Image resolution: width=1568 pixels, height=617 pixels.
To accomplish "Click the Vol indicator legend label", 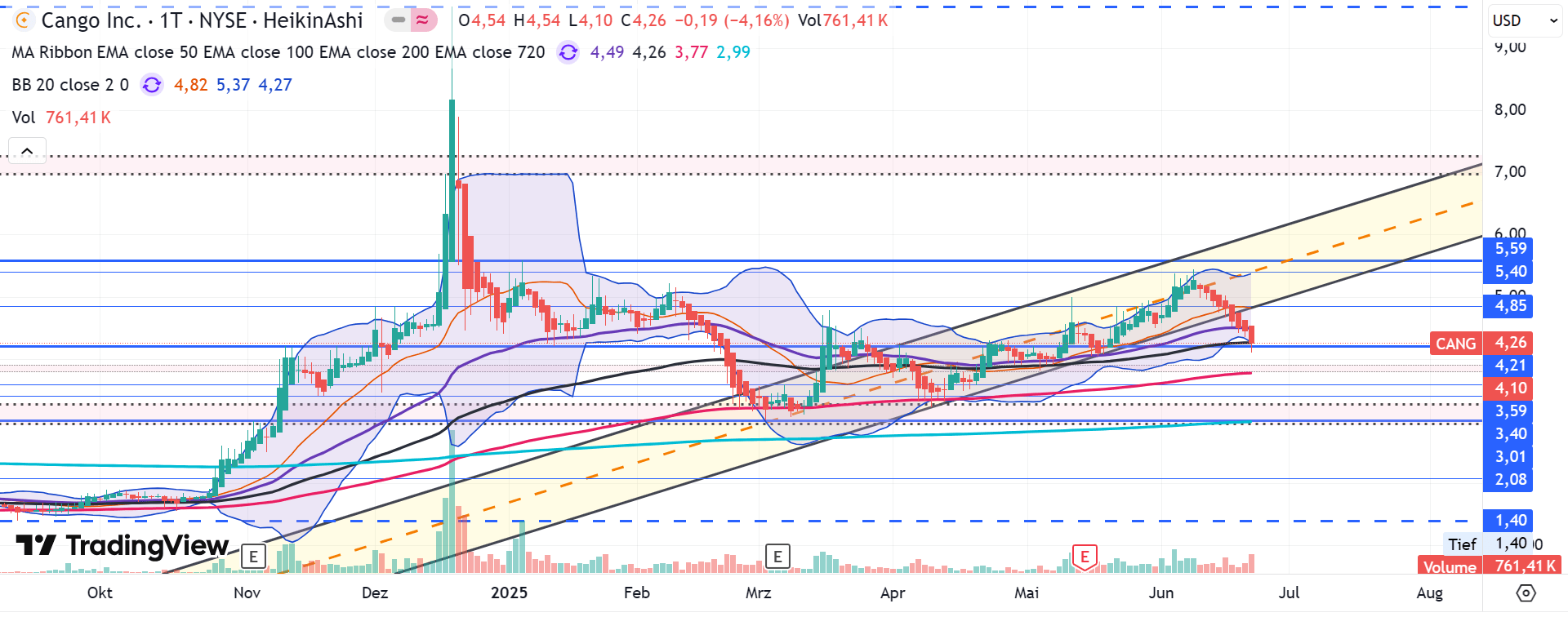I will 24,118.
